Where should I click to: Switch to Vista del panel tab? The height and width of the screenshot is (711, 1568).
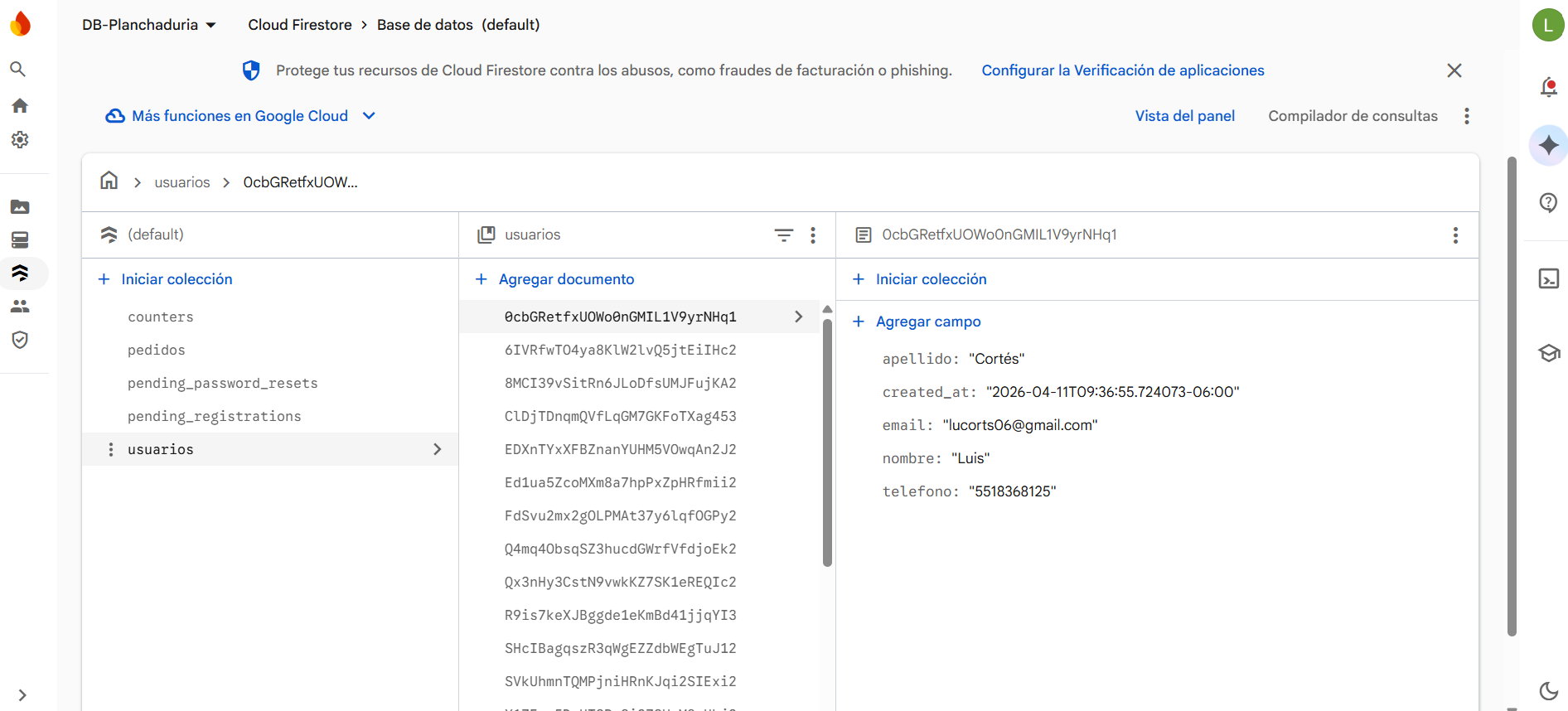pos(1185,116)
